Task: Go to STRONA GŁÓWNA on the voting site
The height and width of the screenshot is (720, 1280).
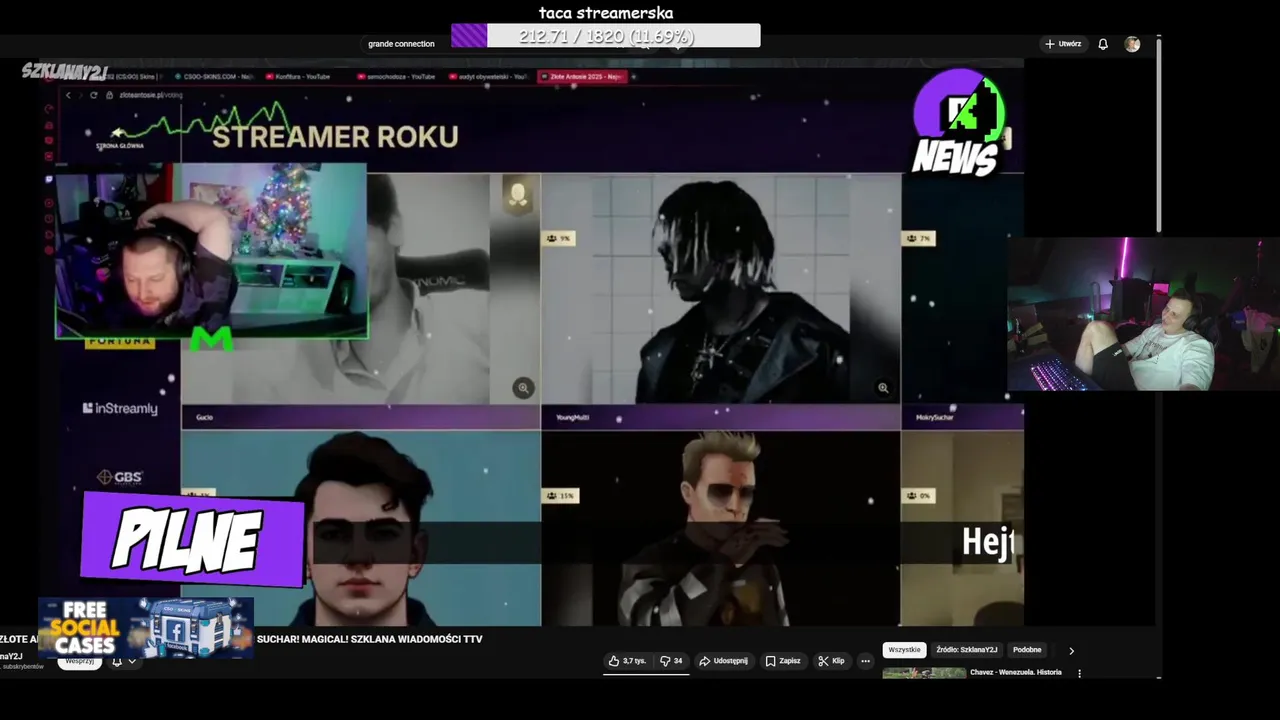Action: tap(120, 146)
